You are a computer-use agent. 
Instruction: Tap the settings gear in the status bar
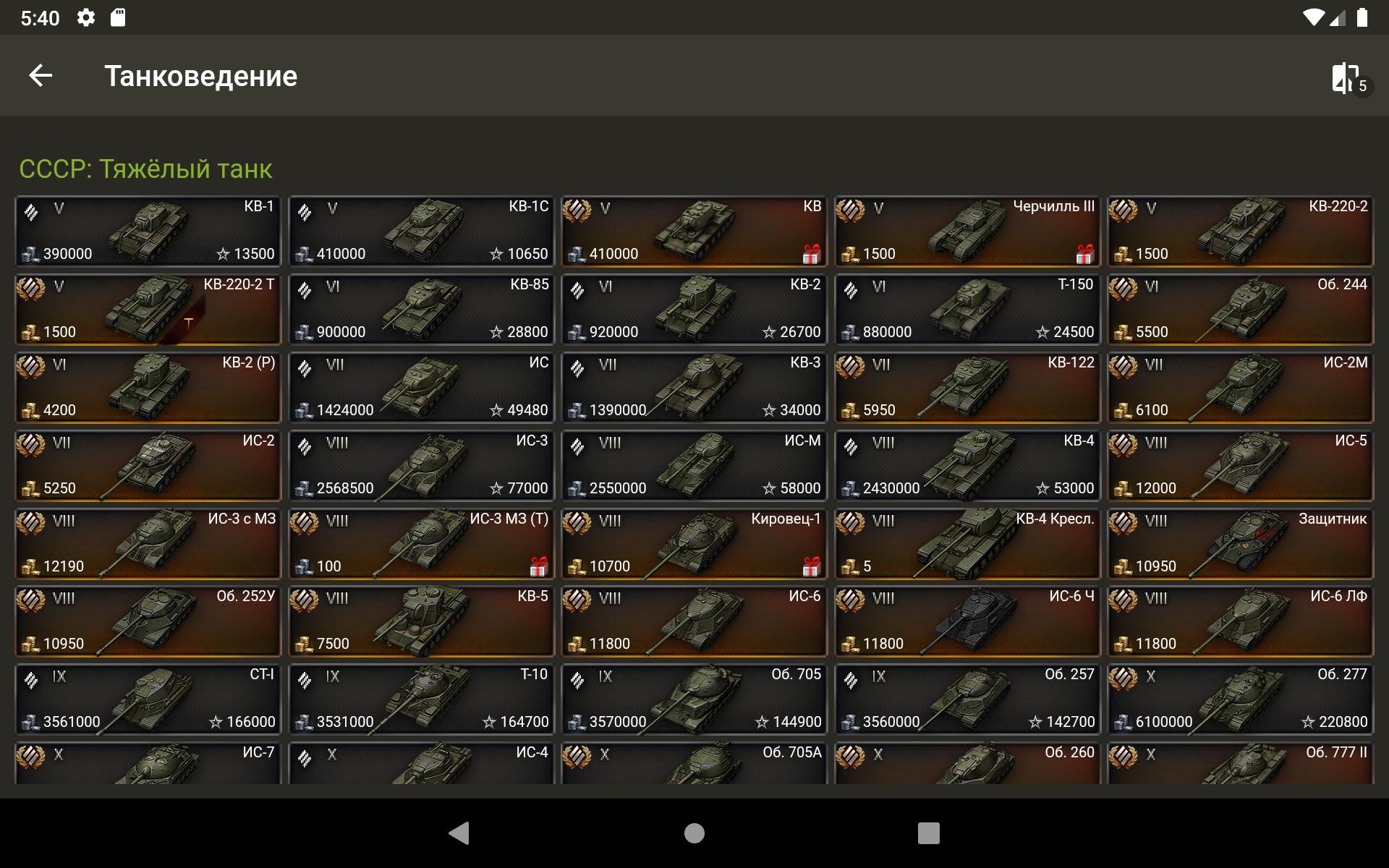point(86,17)
